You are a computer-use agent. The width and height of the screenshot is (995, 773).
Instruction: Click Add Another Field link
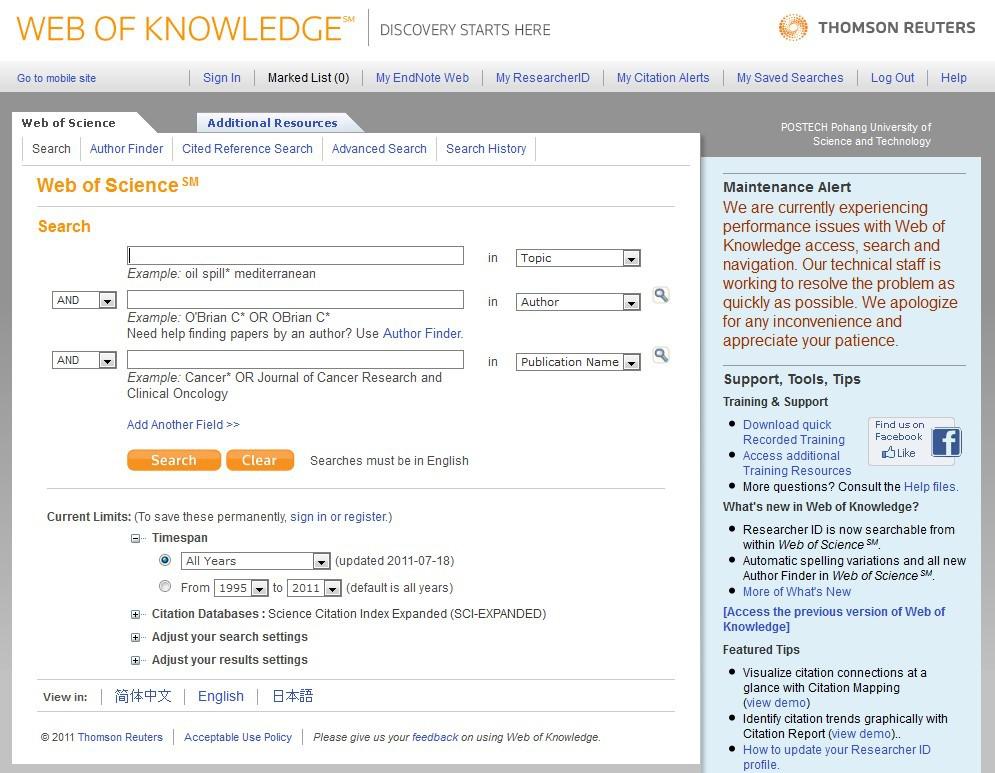[183, 425]
